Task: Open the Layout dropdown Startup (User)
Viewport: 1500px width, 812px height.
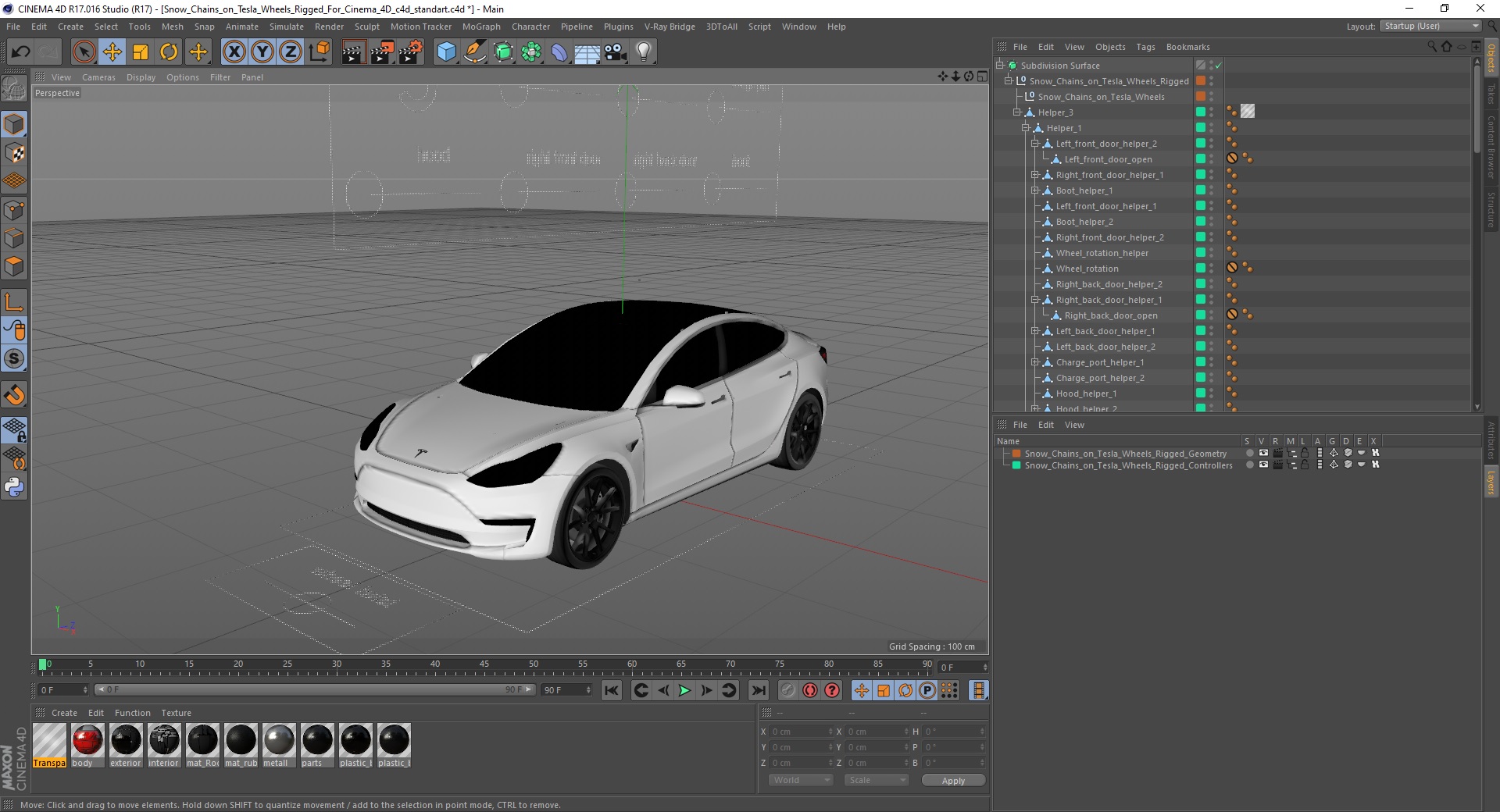Action: [x=1430, y=26]
